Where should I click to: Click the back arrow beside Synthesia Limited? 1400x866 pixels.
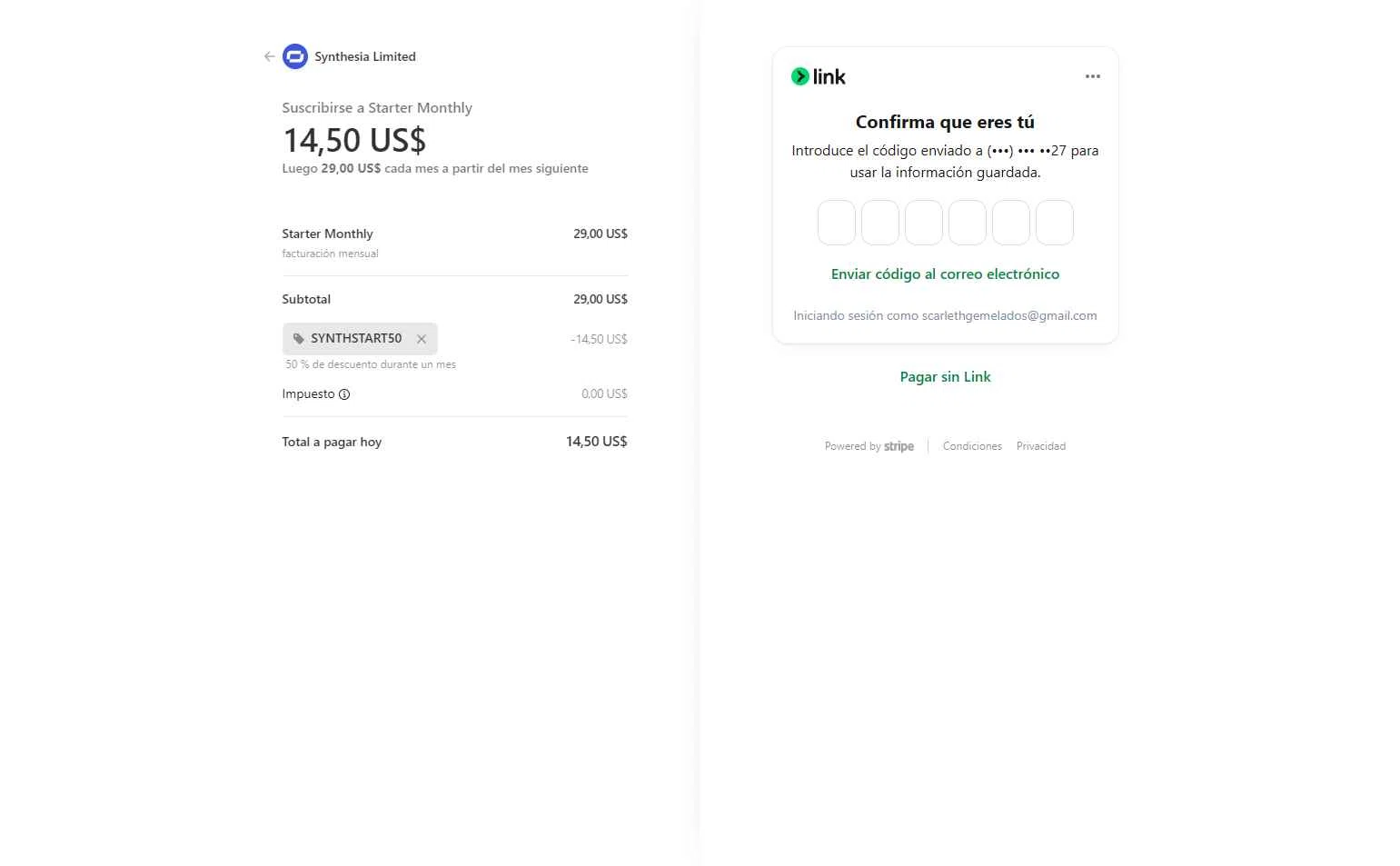coord(269,56)
